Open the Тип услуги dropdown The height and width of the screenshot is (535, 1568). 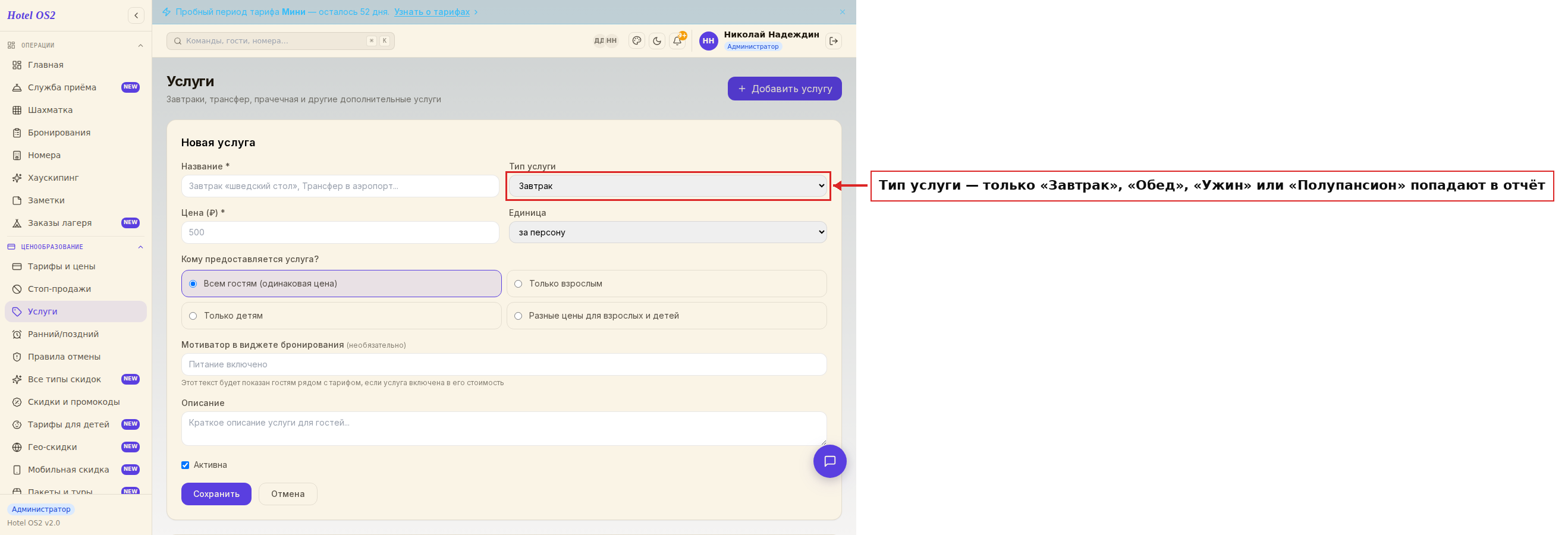coord(668,185)
